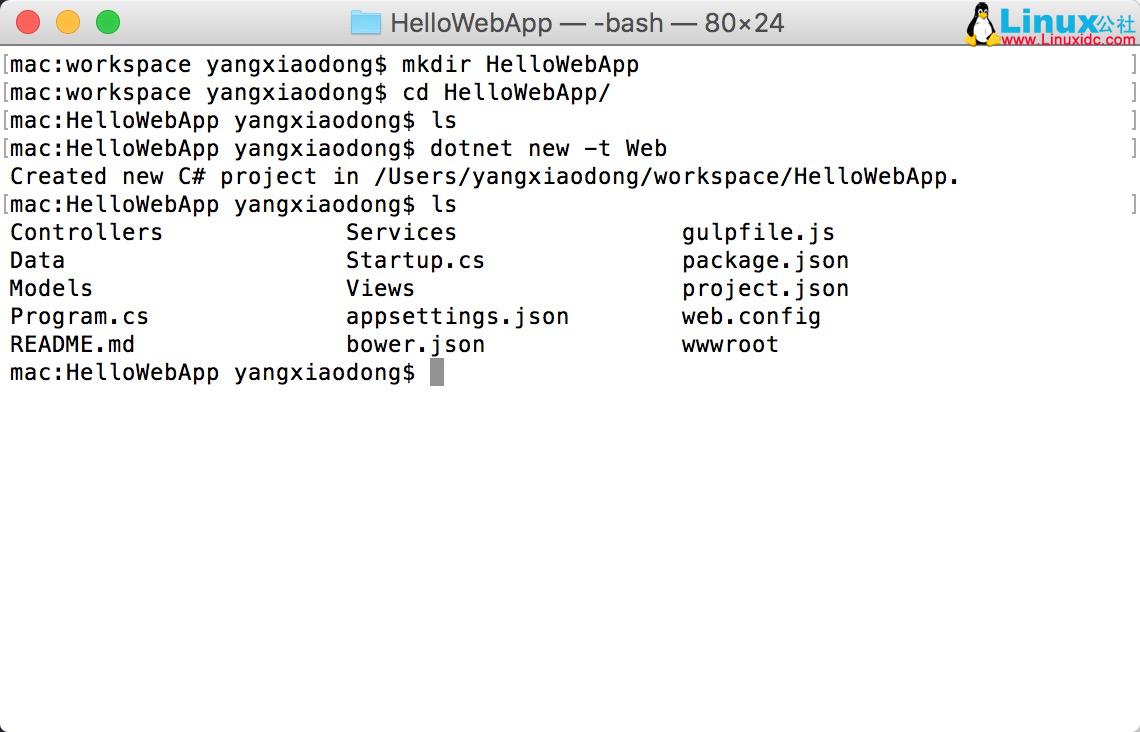Click the bower.json file name
The image size is (1140, 732).
point(415,344)
